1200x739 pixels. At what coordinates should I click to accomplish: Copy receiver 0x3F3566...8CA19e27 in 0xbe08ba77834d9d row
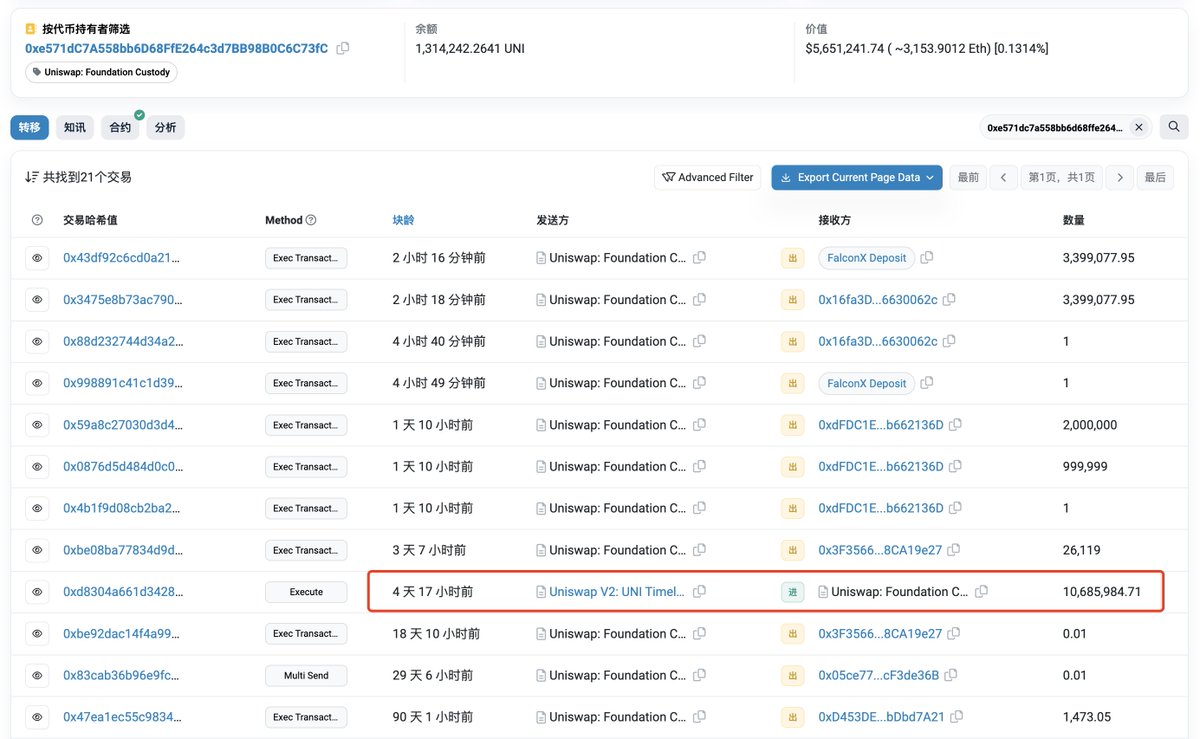click(953, 550)
